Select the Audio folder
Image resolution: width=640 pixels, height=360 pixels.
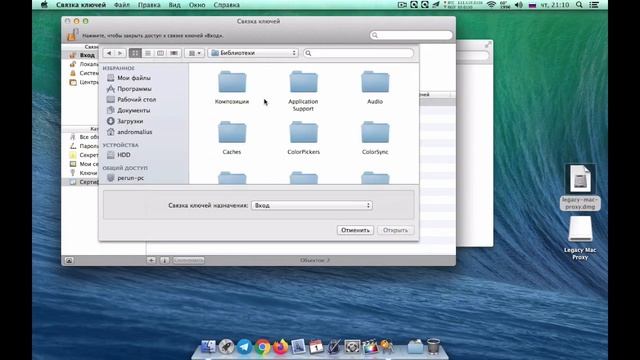click(x=375, y=87)
